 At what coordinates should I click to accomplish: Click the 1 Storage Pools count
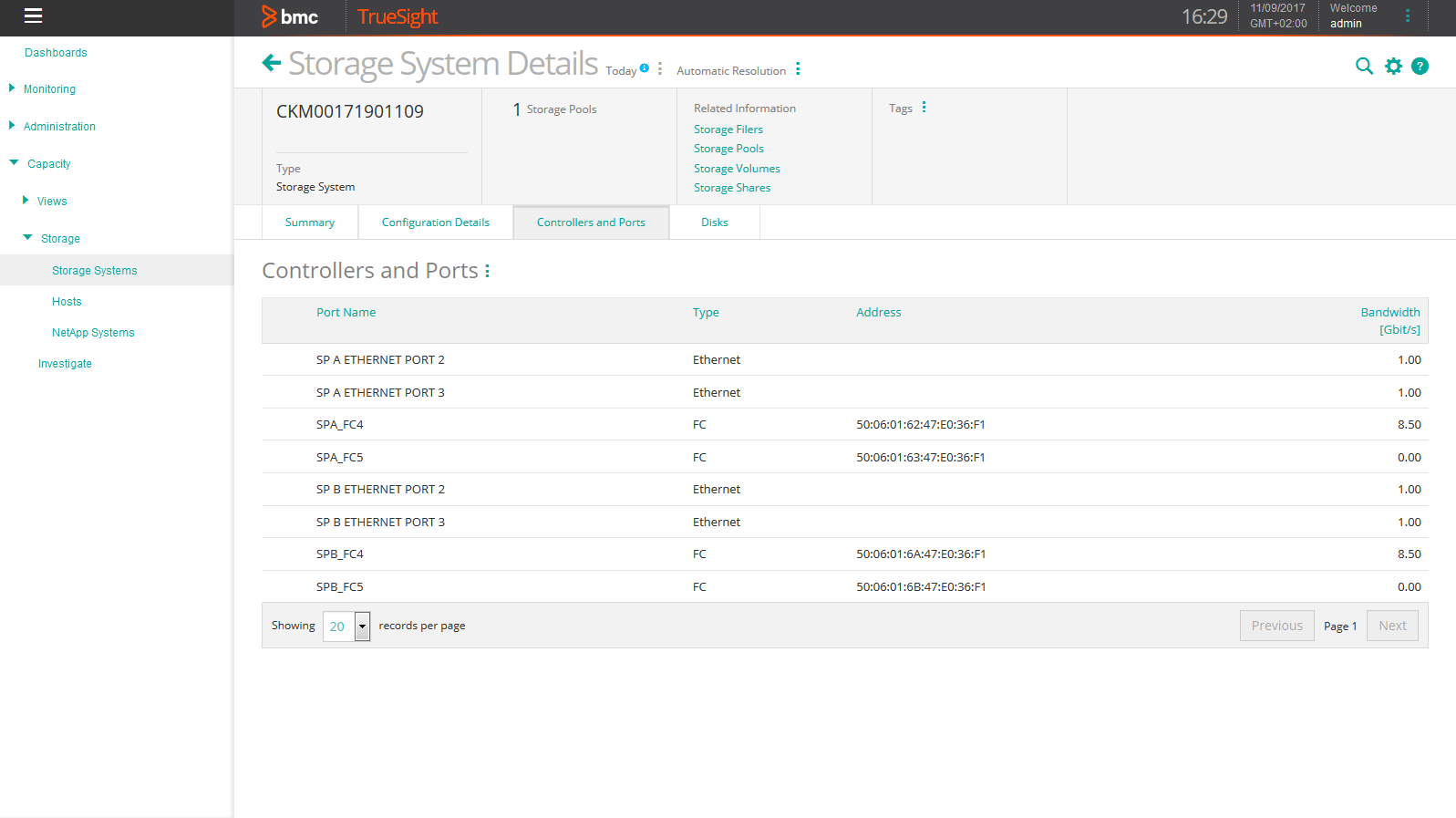click(x=554, y=109)
